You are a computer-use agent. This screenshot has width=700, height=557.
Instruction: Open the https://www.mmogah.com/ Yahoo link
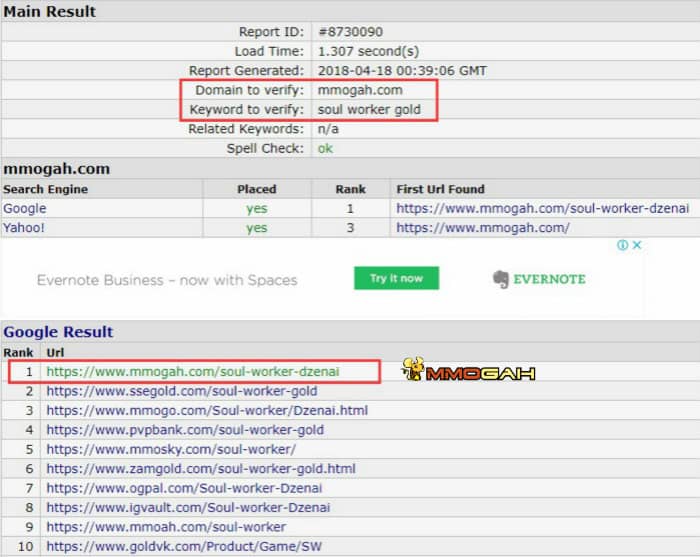[x=483, y=228]
